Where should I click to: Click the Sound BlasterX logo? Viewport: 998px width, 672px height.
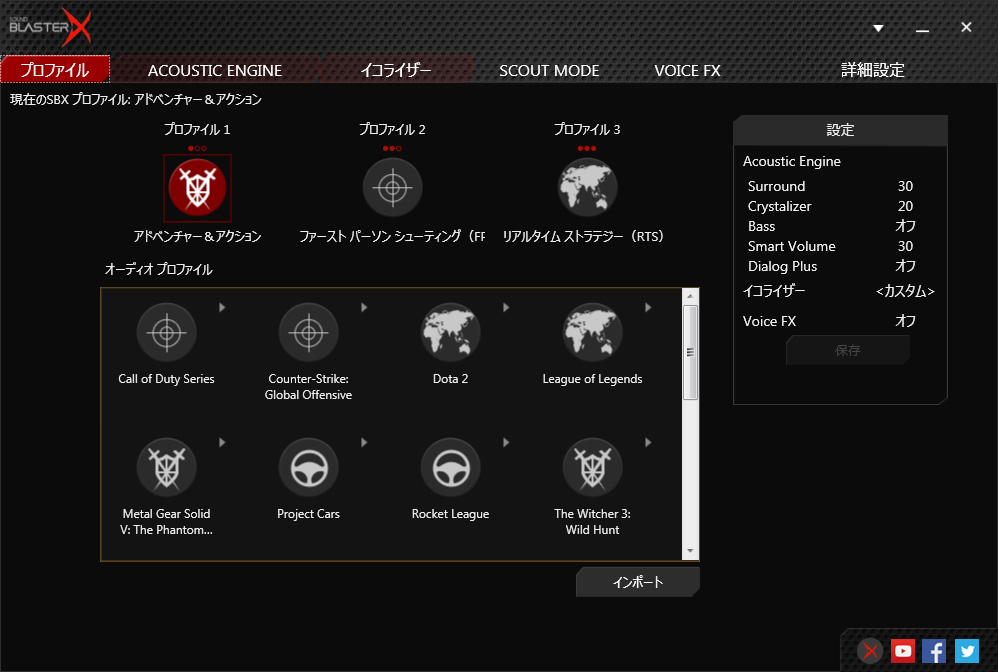50,27
